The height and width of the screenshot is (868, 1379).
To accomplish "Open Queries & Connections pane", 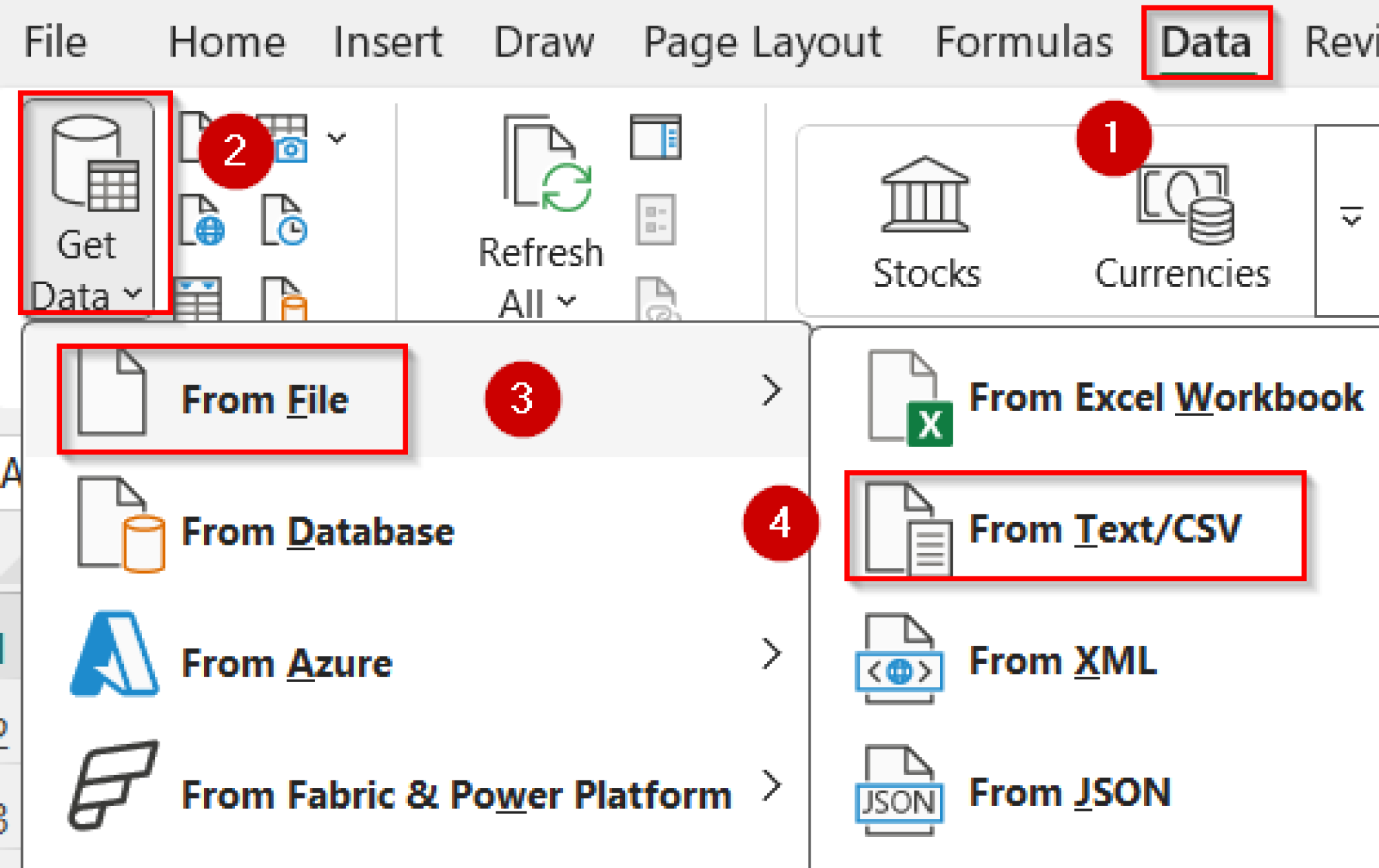I will 657,138.
